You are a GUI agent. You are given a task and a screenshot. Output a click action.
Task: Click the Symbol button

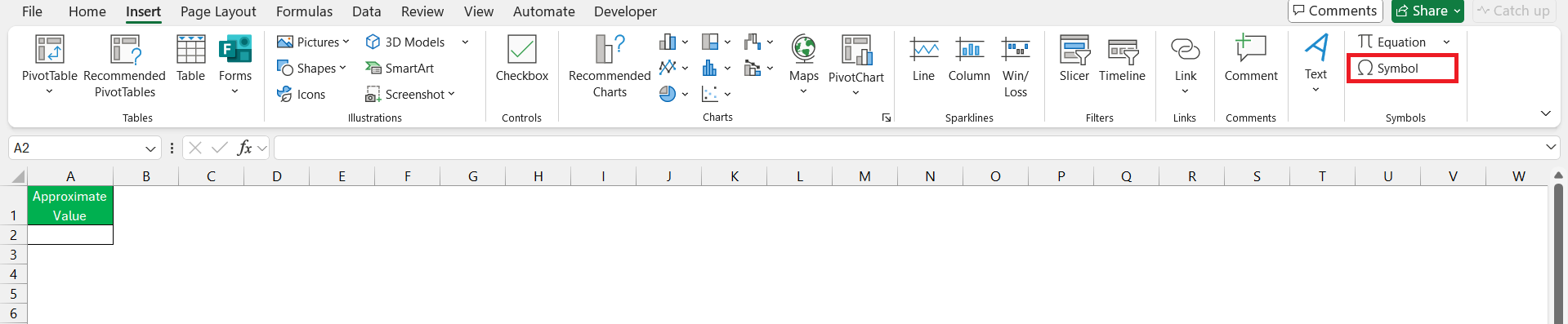[1401, 69]
